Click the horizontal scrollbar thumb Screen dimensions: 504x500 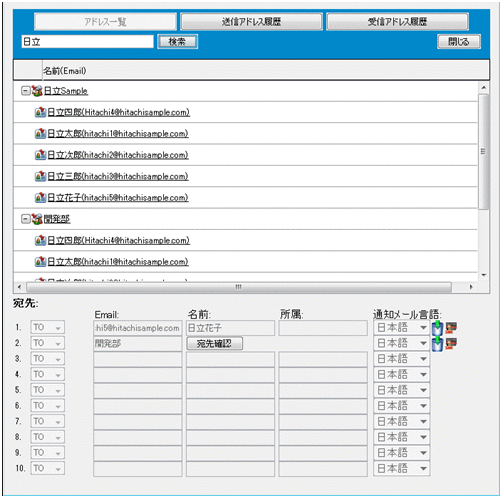(x=239, y=287)
